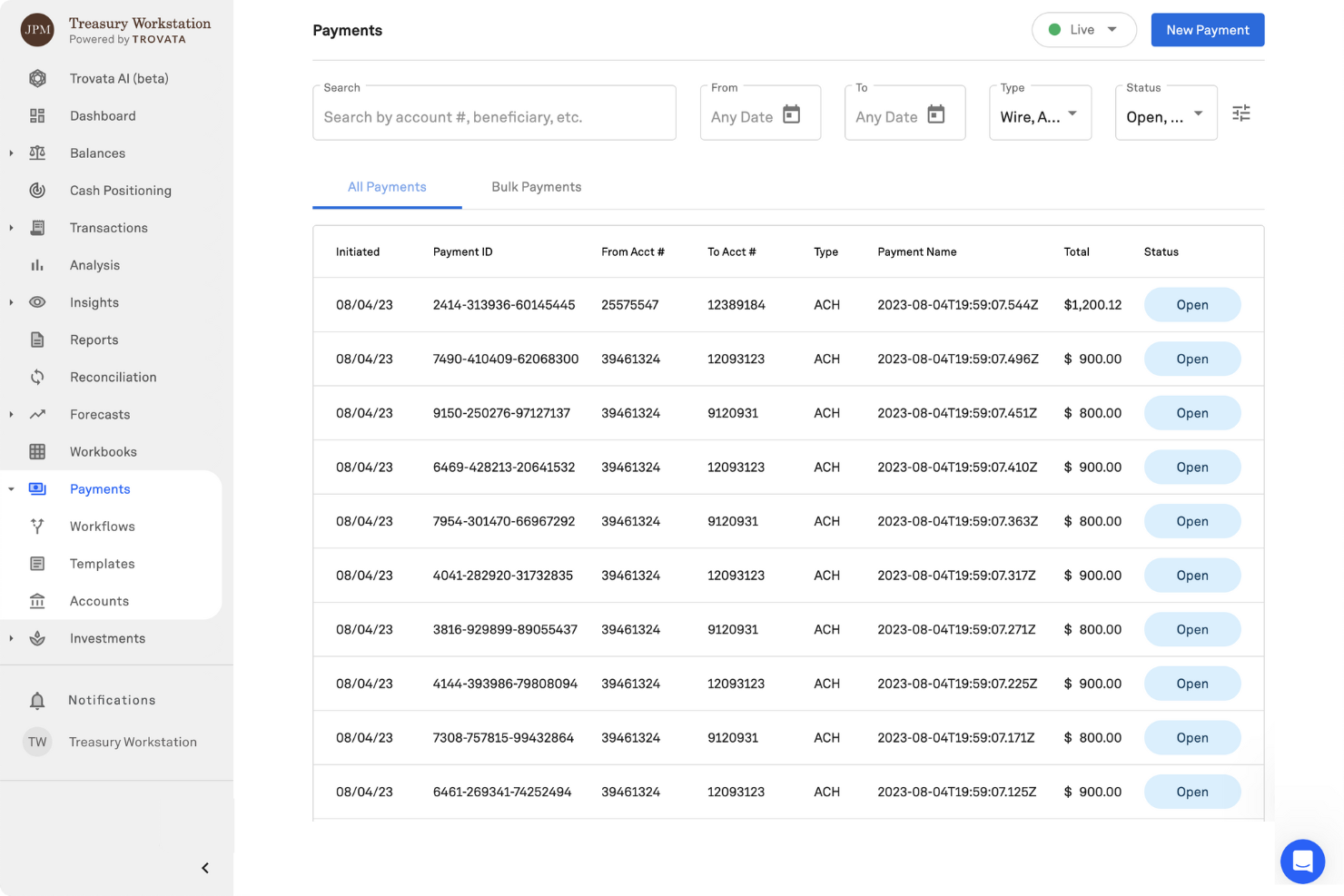Screen dimensions: 1344x896
Task: Select the Reconciliation tool in sidebar
Action: click(x=113, y=377)
